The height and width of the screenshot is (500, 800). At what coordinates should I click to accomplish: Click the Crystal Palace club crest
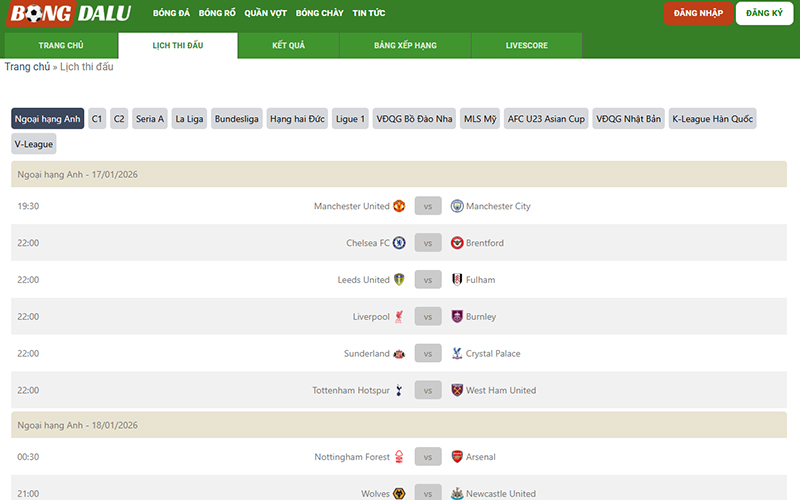click(457, 354)
